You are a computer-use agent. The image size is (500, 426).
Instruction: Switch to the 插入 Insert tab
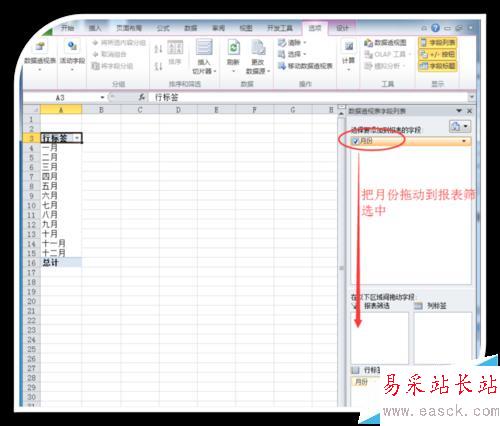click(x=95, y=28)
